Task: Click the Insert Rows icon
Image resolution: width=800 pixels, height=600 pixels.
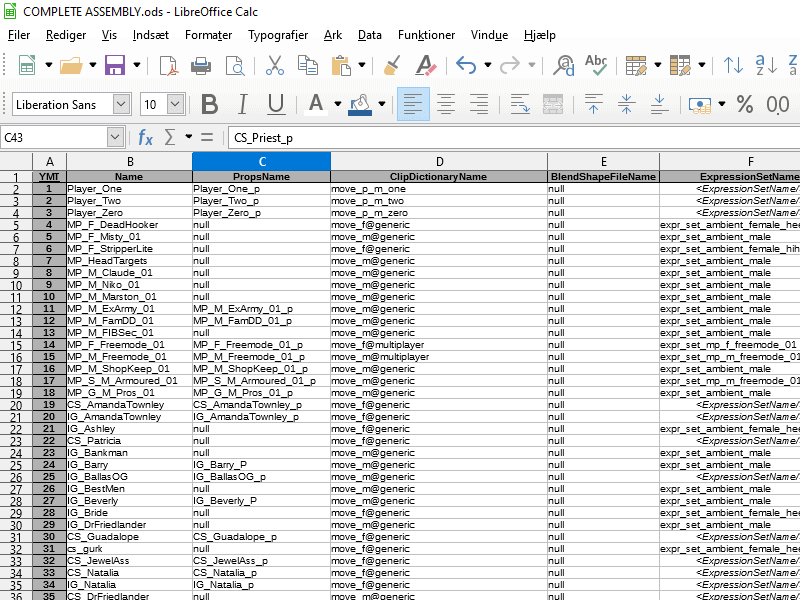Action: 636,65
